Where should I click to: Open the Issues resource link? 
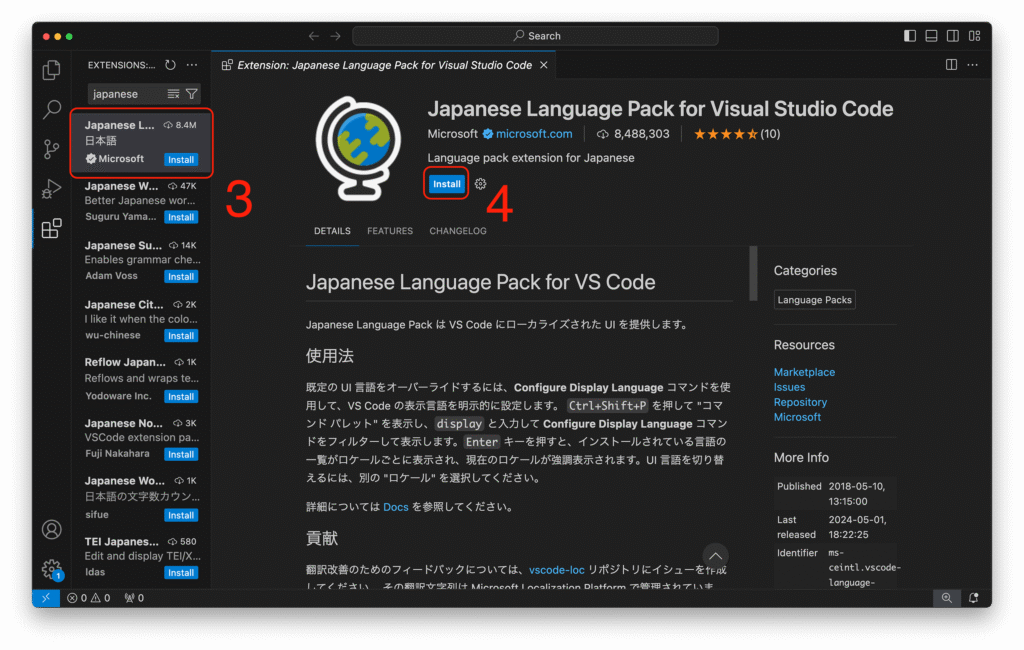(x=789, y=387)
